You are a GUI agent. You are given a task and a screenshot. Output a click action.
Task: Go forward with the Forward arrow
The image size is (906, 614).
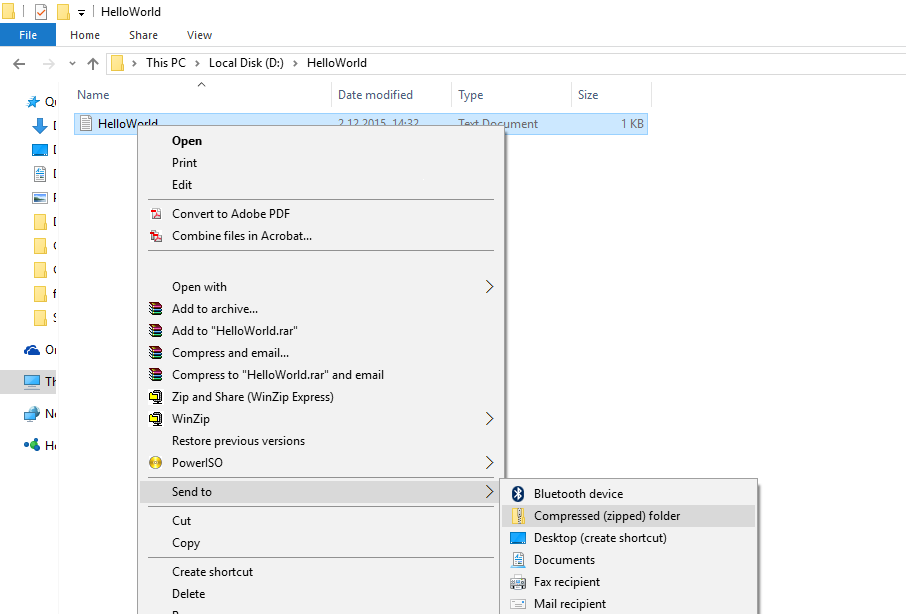click(49, 64)
